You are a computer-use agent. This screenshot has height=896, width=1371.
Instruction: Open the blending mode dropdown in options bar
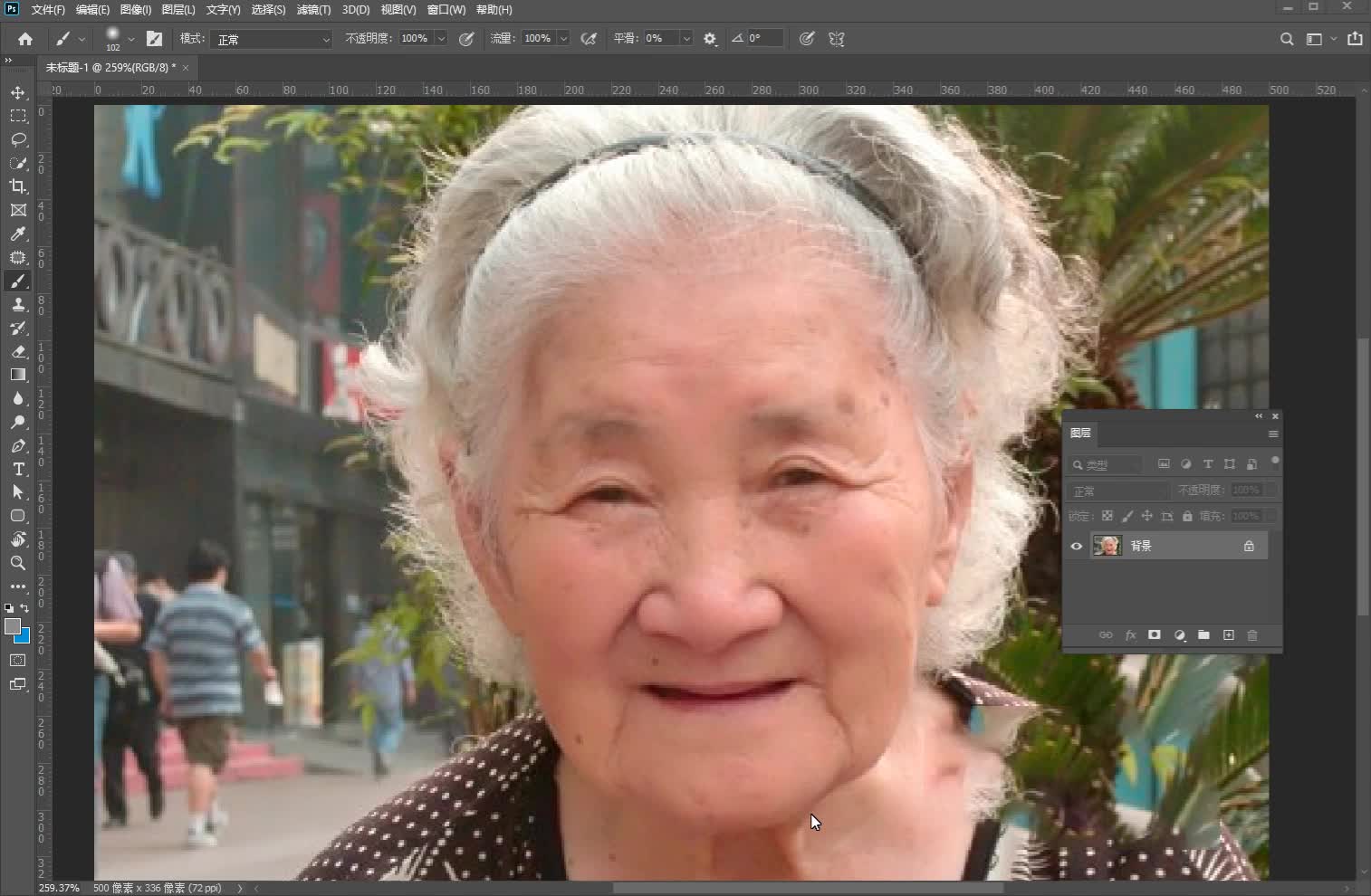272,39
